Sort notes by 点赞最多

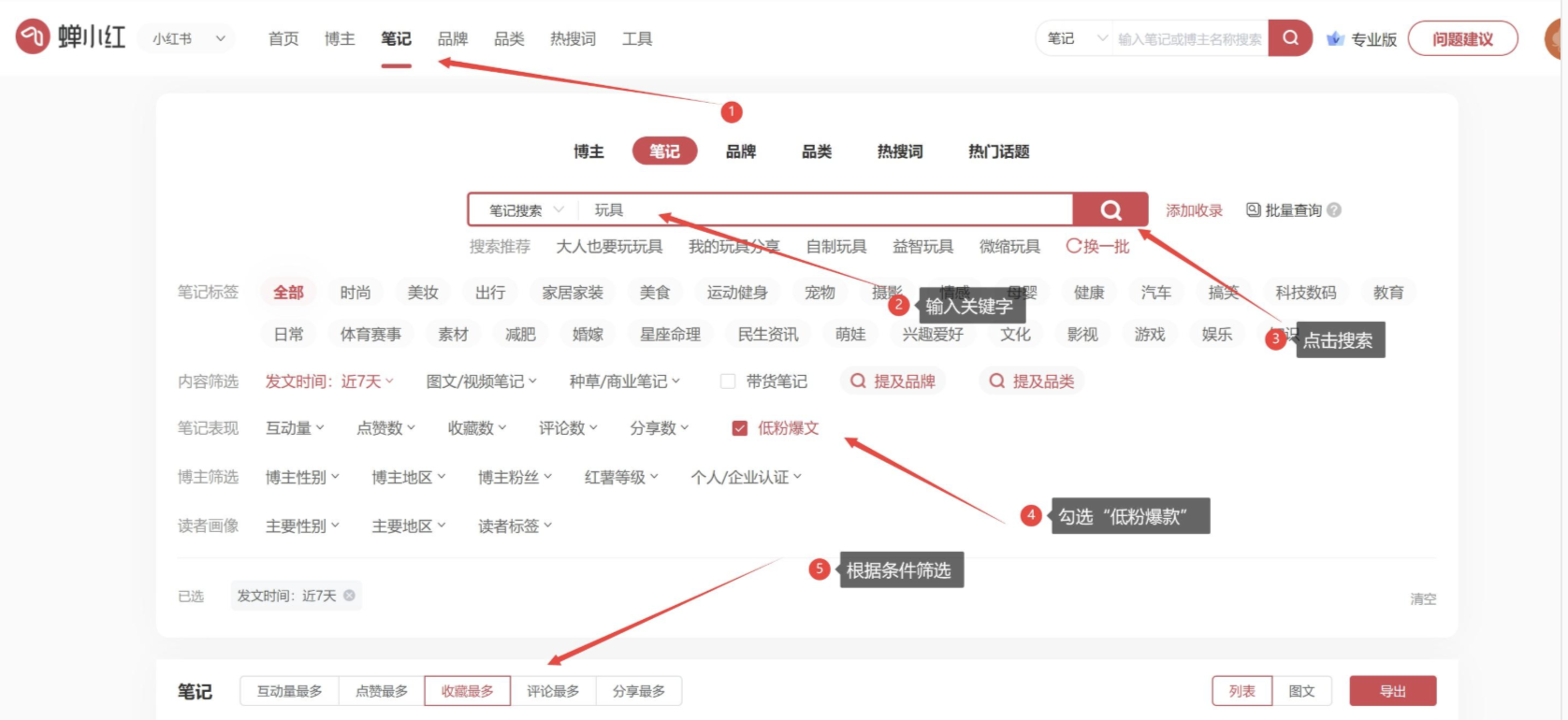click(x=382, y=691)
